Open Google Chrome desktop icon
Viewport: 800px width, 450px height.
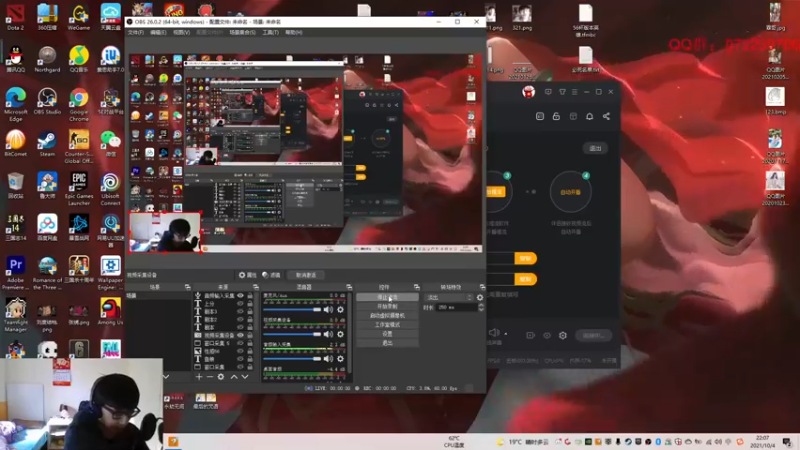[79, 105]
